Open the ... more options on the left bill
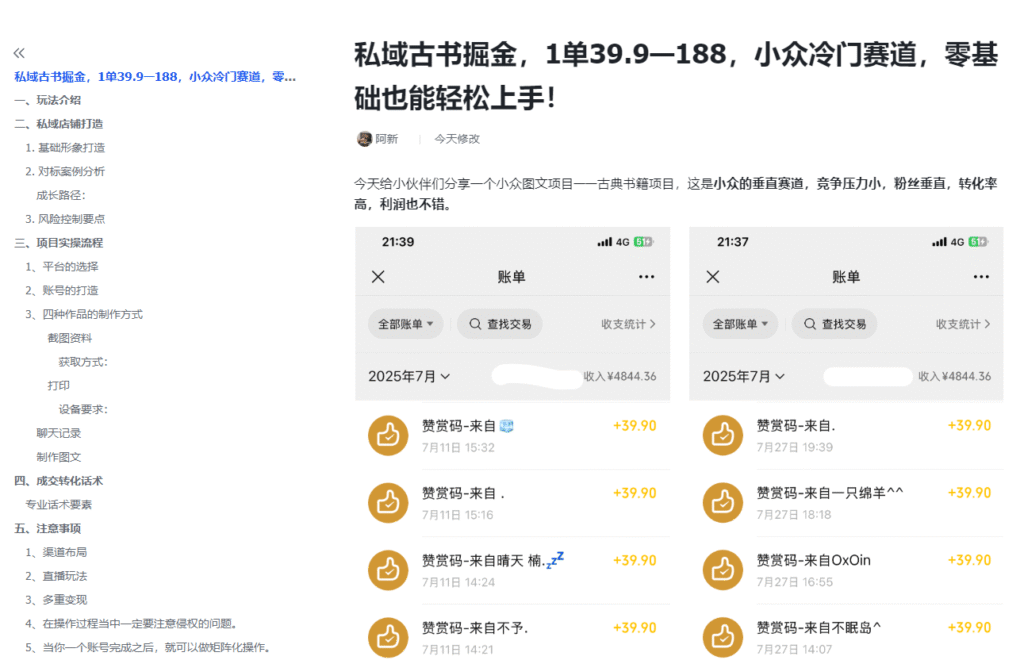The width and height of the screenshot is (1024, 660). point(646,277)
